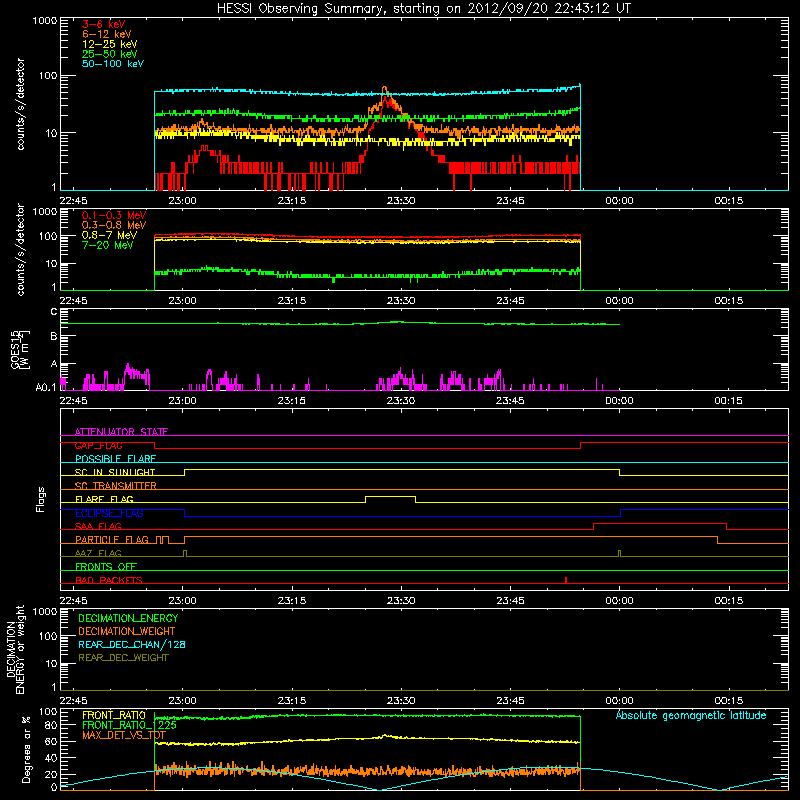Select the 3-6 keV legend label
800x800 pixels.
point(103,24)
